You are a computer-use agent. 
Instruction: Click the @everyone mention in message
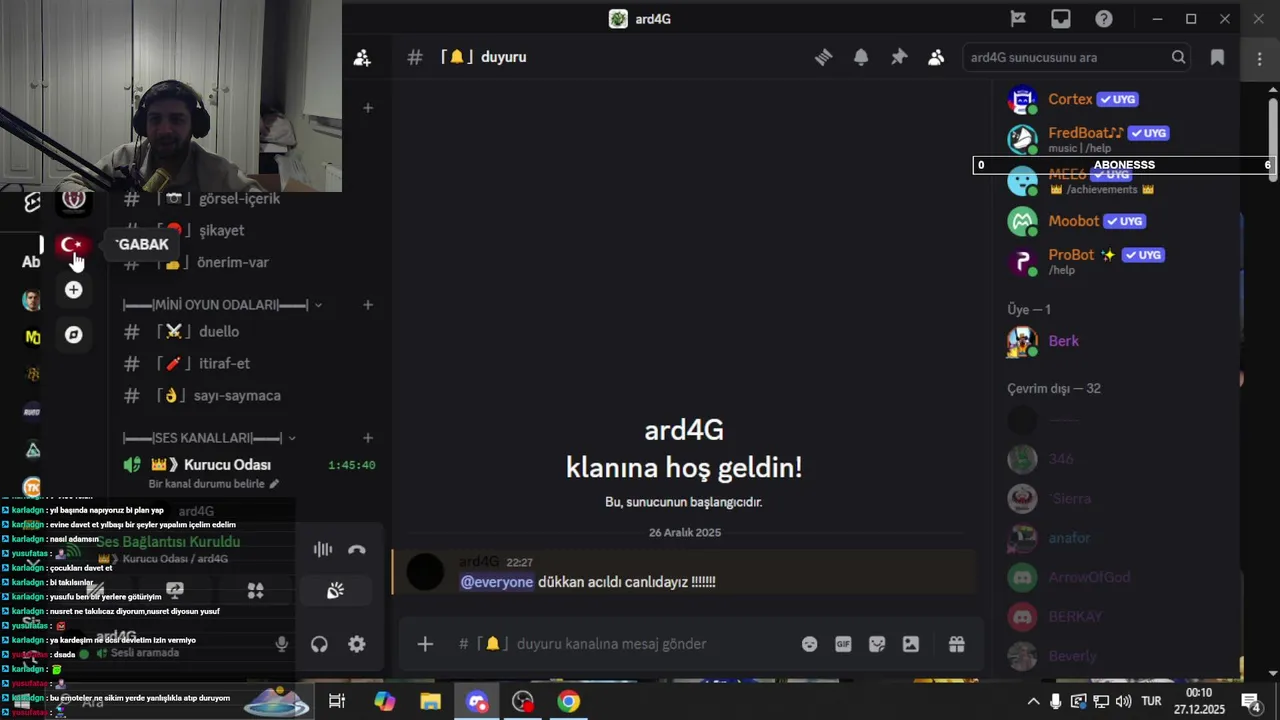tap(497, 582)
